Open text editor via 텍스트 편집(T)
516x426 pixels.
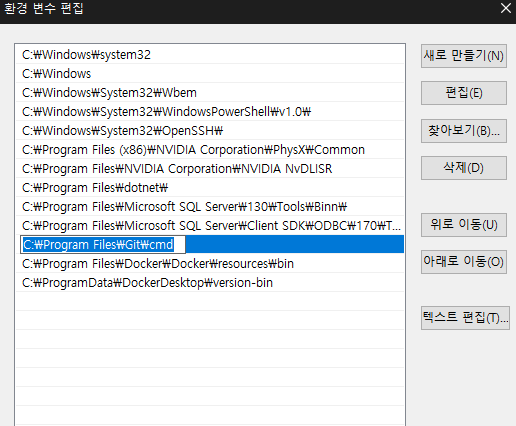coord(465,318)
